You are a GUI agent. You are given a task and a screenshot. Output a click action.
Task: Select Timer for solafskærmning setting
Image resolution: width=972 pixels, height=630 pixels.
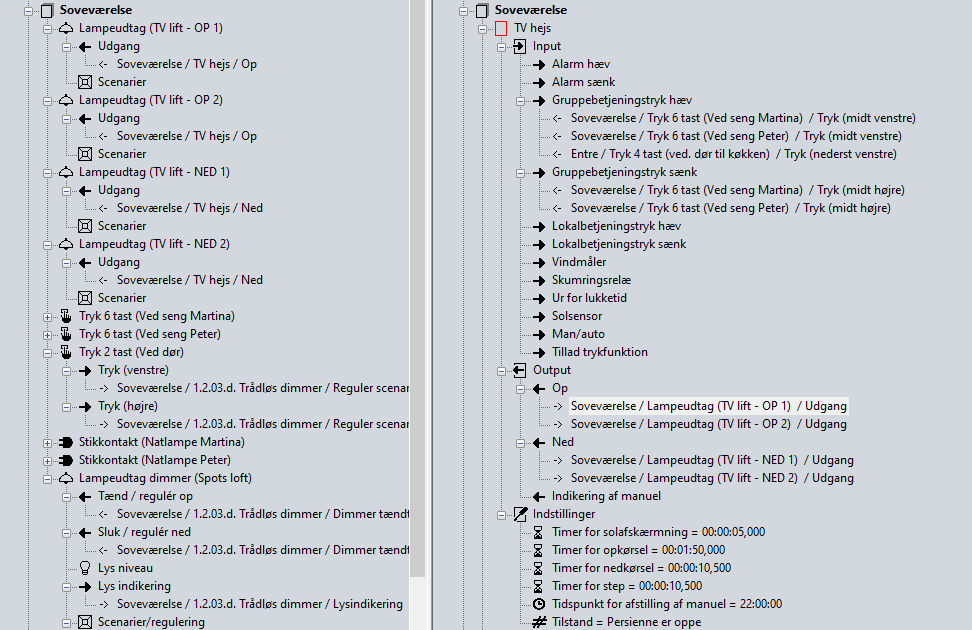click(658, 532)
